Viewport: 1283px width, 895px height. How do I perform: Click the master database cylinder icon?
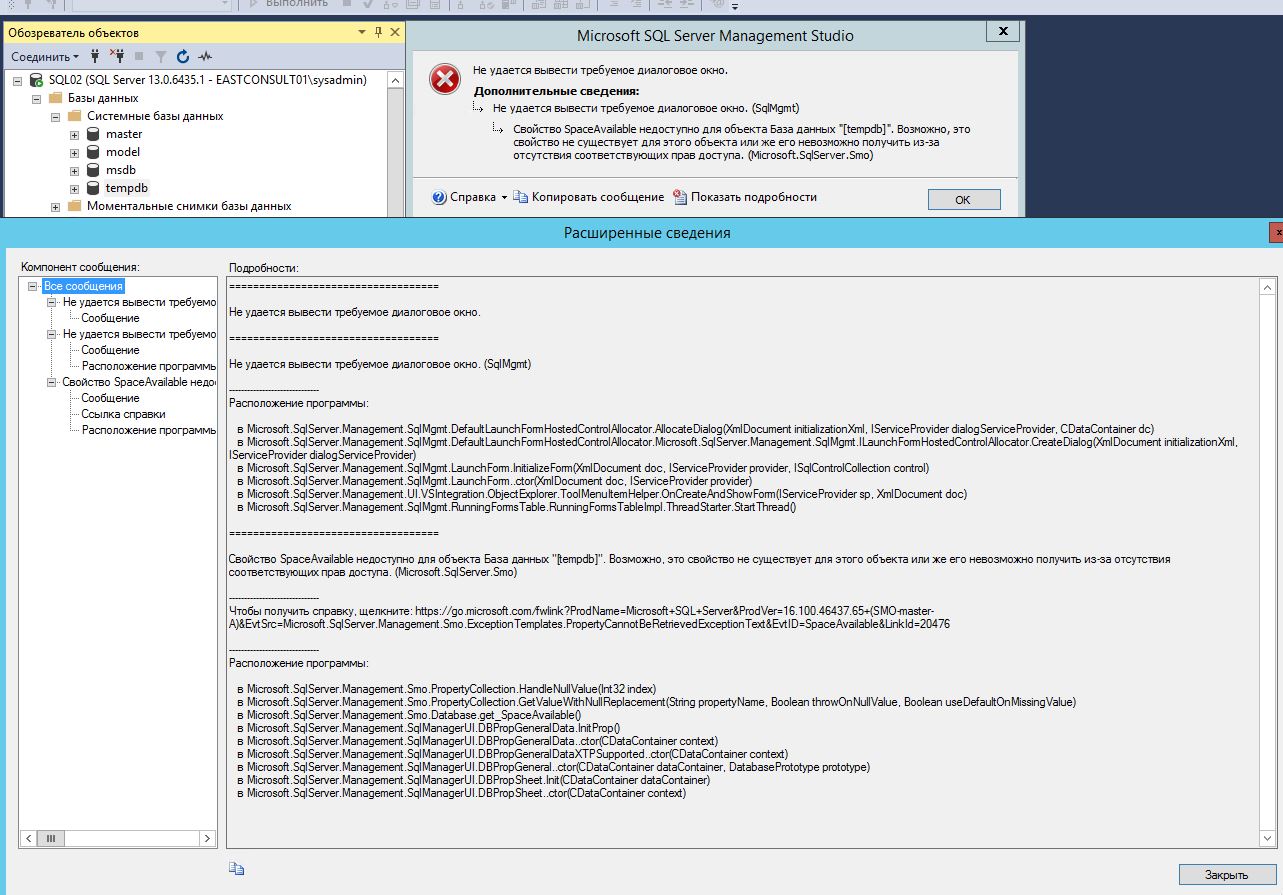pos(93,134)
